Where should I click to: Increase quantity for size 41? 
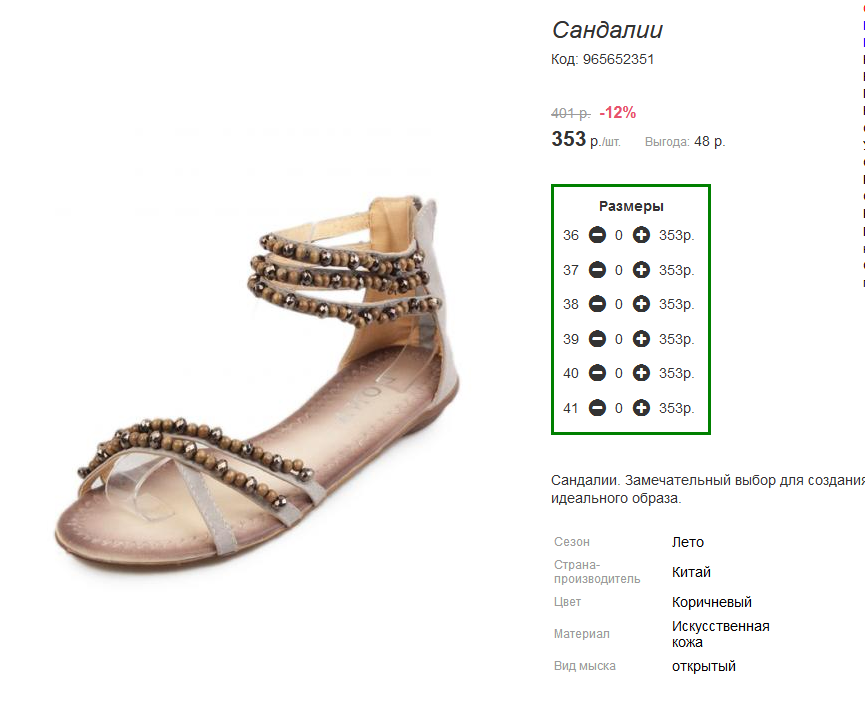[641, 408]
